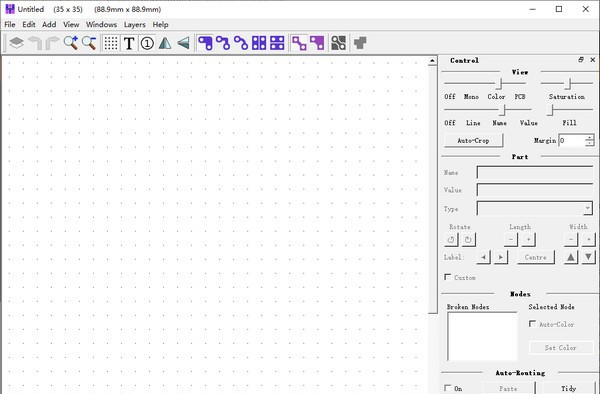Zoom in with the magnifier plus icon
Image resolution: width=600 pixels, height=394 pixels.
71,43
